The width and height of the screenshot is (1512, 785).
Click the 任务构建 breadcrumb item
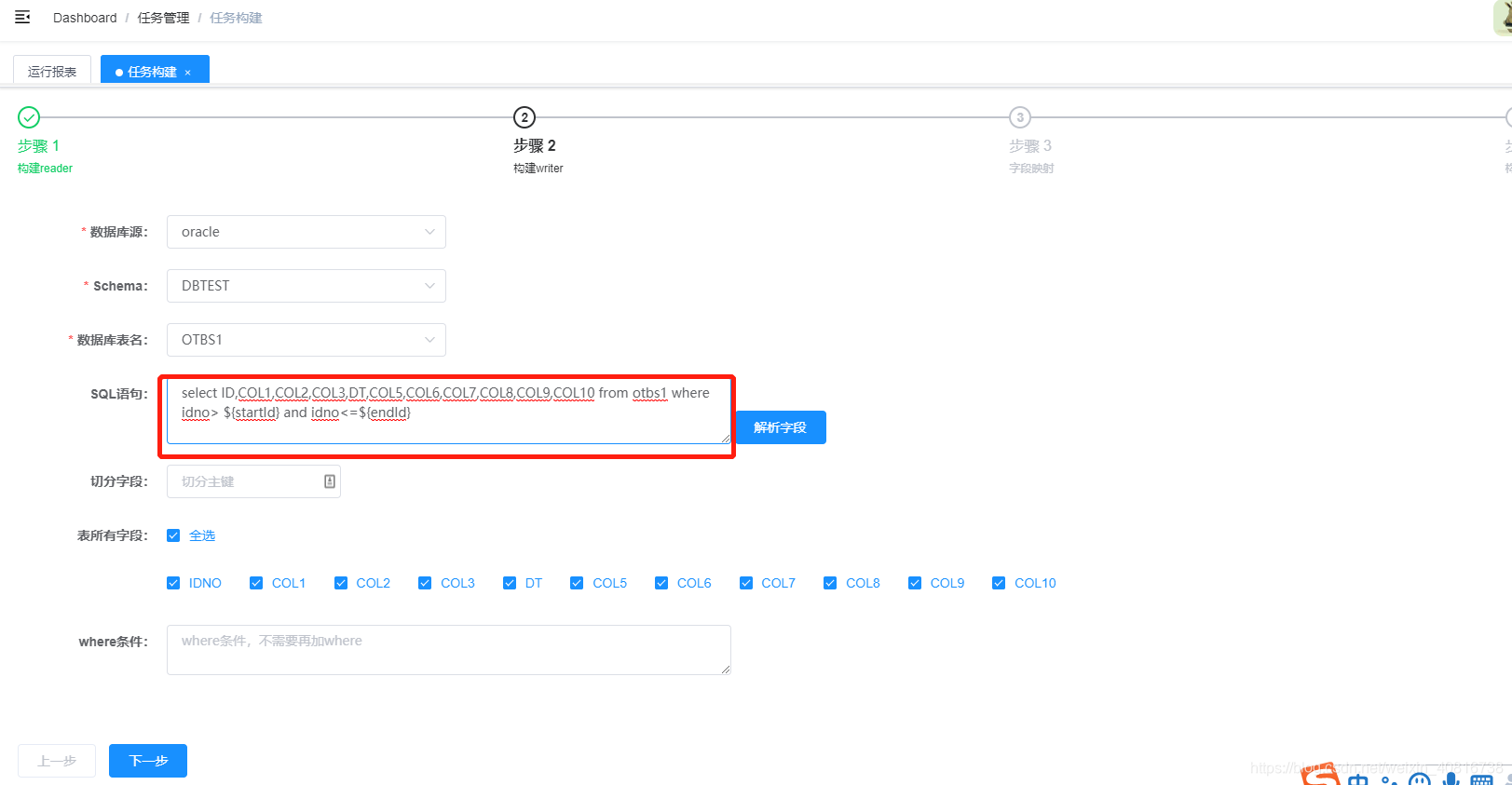click(236, 18)
